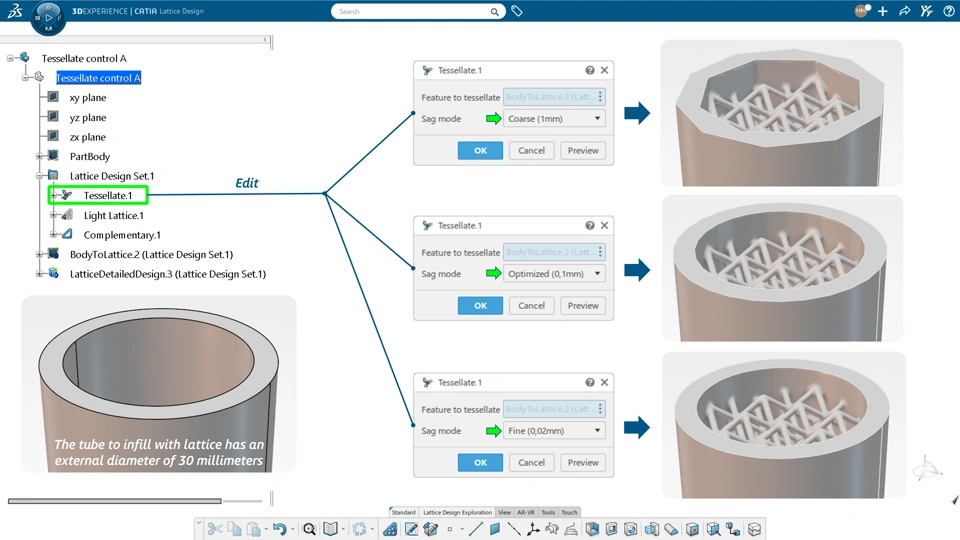Viewport: 960px width, 540px height.
Task: Collapse the Lattice Design Set.1 node
Action: [x=39, y=176]
